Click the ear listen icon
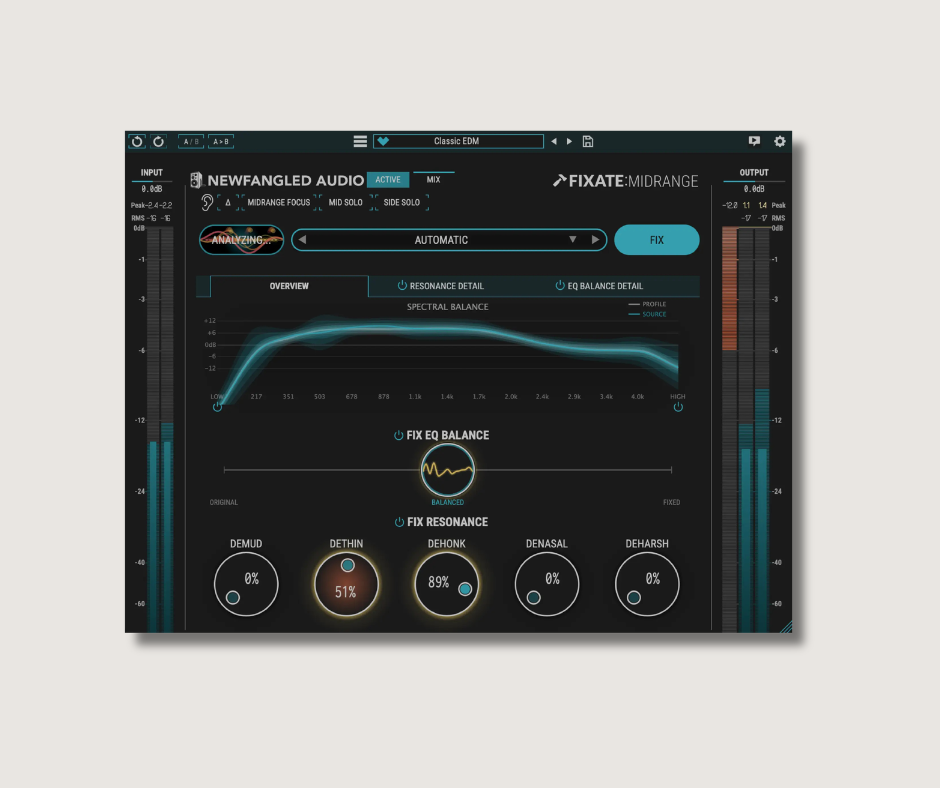The height and width of the screenshot is (788, 940). (207, 203)
